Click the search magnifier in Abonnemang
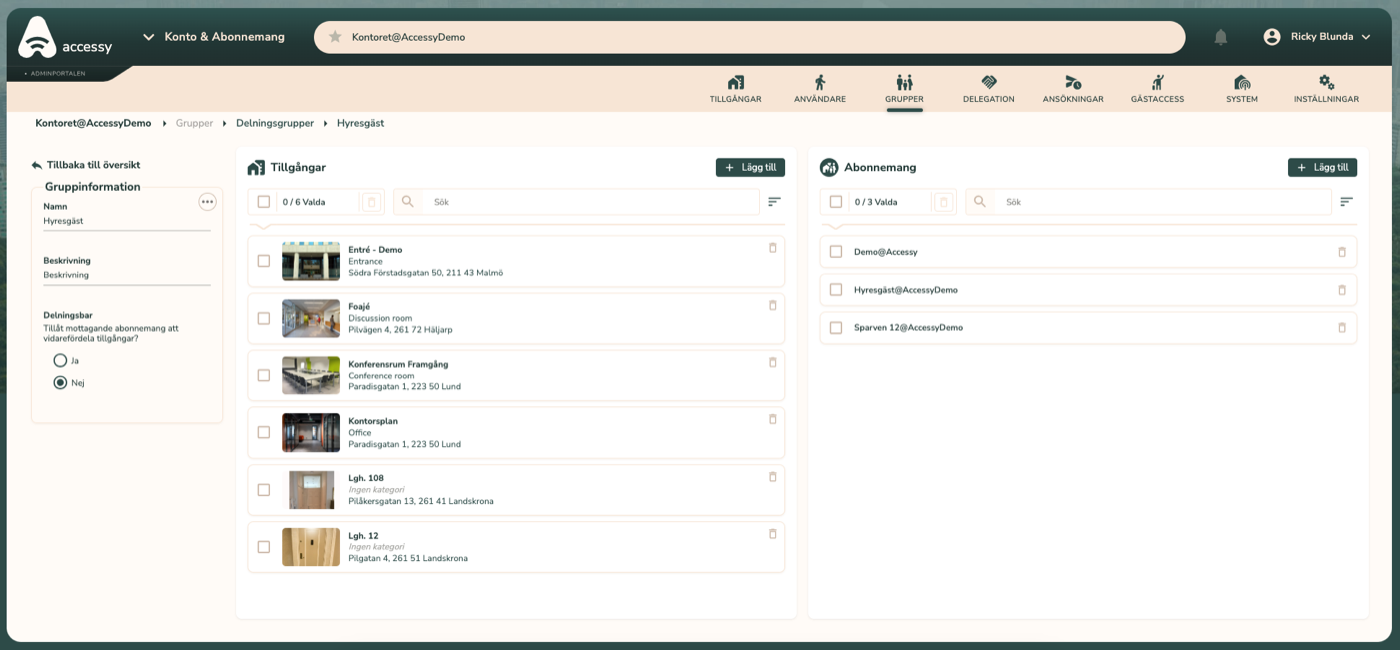This screenshot has height=650, width=1400. (979, 202)
